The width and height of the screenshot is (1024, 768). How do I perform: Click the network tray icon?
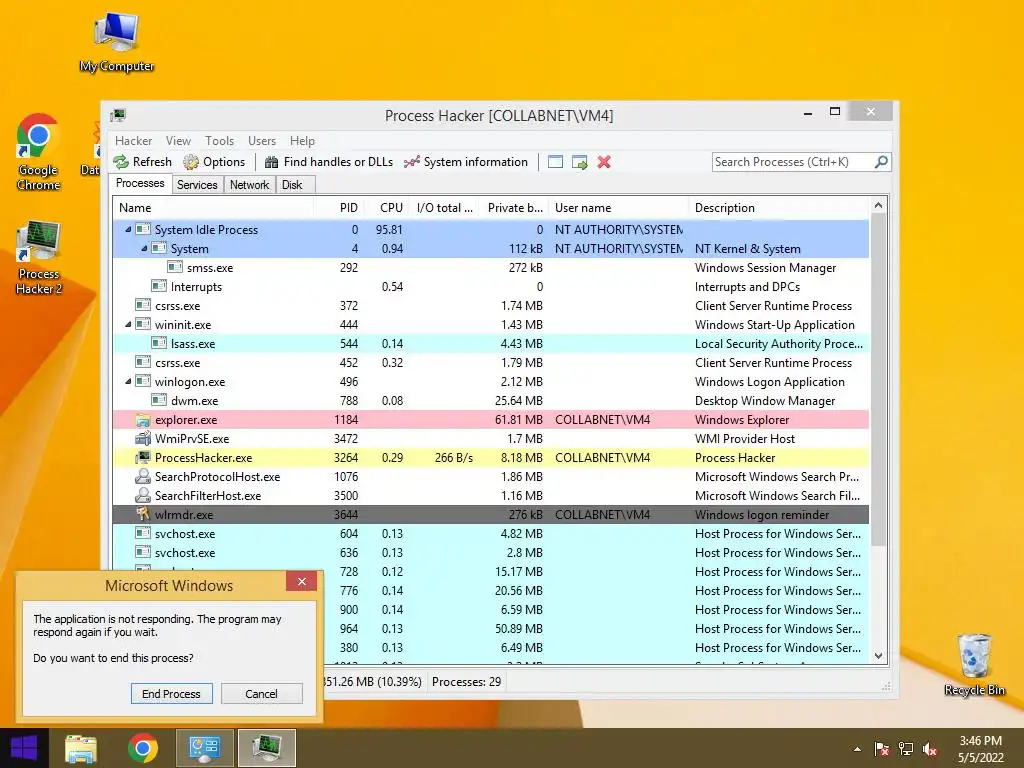(905, 749)
